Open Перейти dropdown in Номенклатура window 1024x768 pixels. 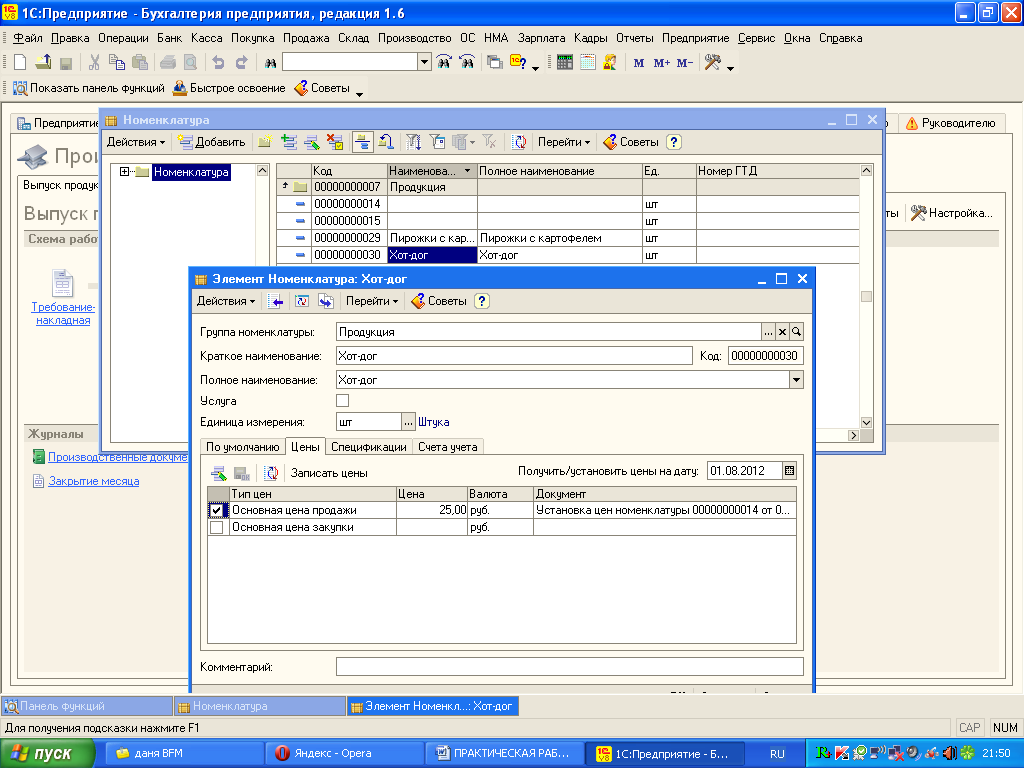(564, 142)
